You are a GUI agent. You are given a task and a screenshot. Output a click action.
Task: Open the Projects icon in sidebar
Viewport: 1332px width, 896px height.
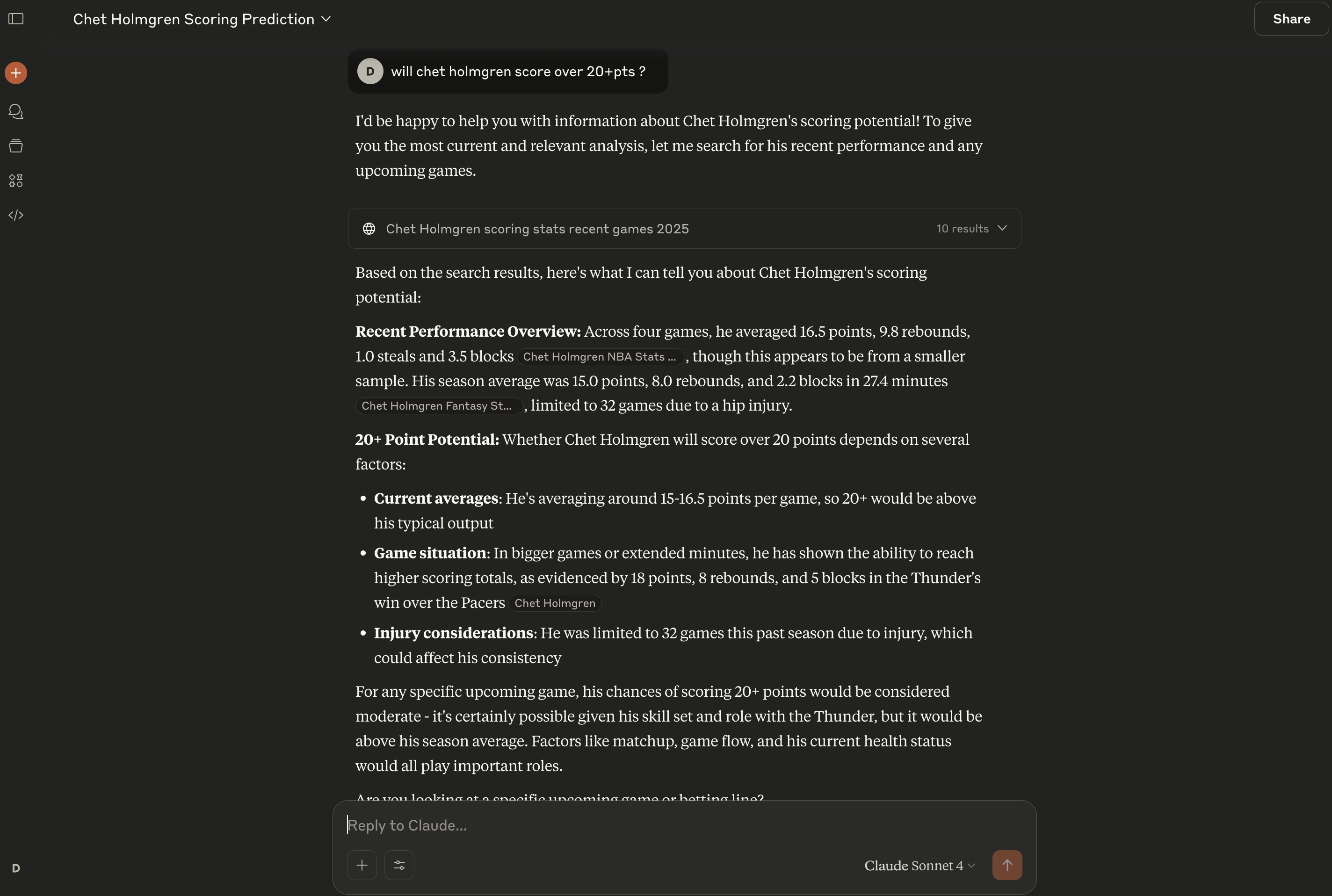16,146
